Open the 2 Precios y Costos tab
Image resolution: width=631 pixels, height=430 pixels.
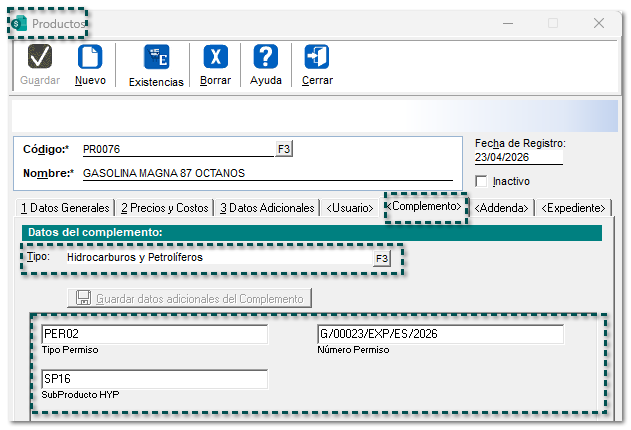click(x=165, y=208)
